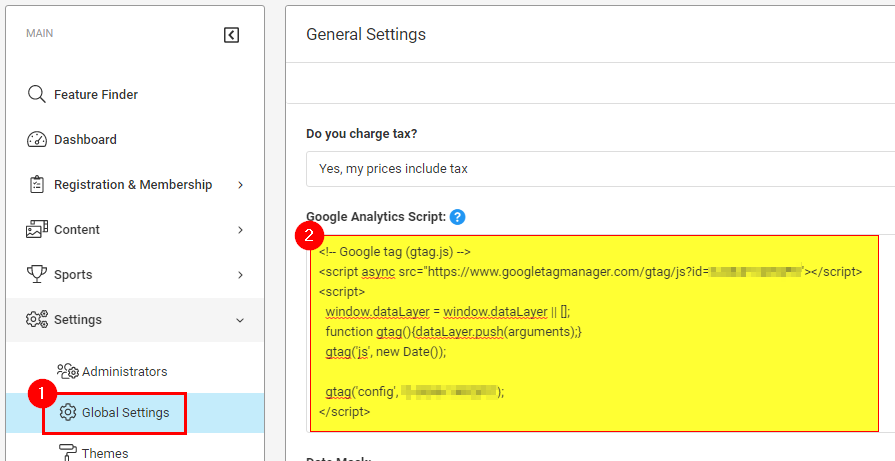Expand Registration & Membership chevron
This screenshot has height=461, width=895.
pos(240,185)
